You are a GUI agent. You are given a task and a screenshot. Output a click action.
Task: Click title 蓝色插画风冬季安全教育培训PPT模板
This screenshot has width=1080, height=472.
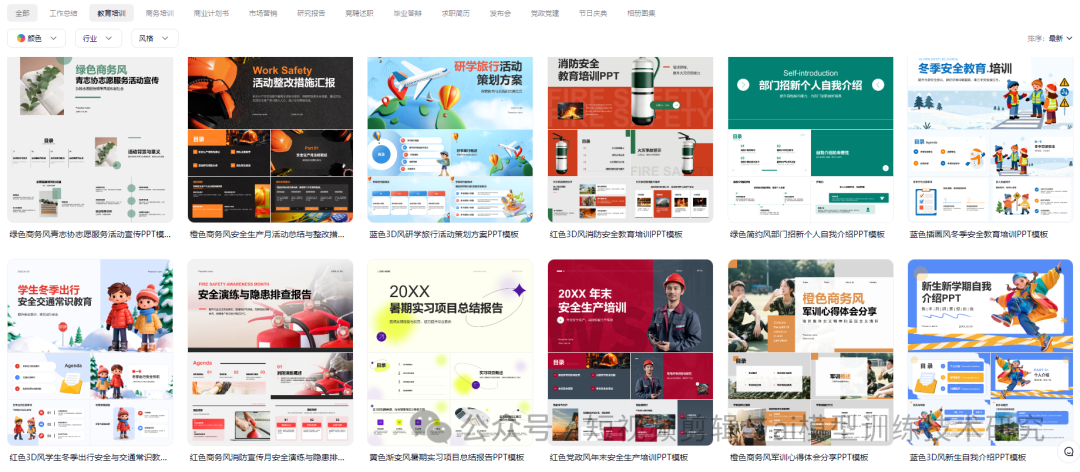pos(979,234)
